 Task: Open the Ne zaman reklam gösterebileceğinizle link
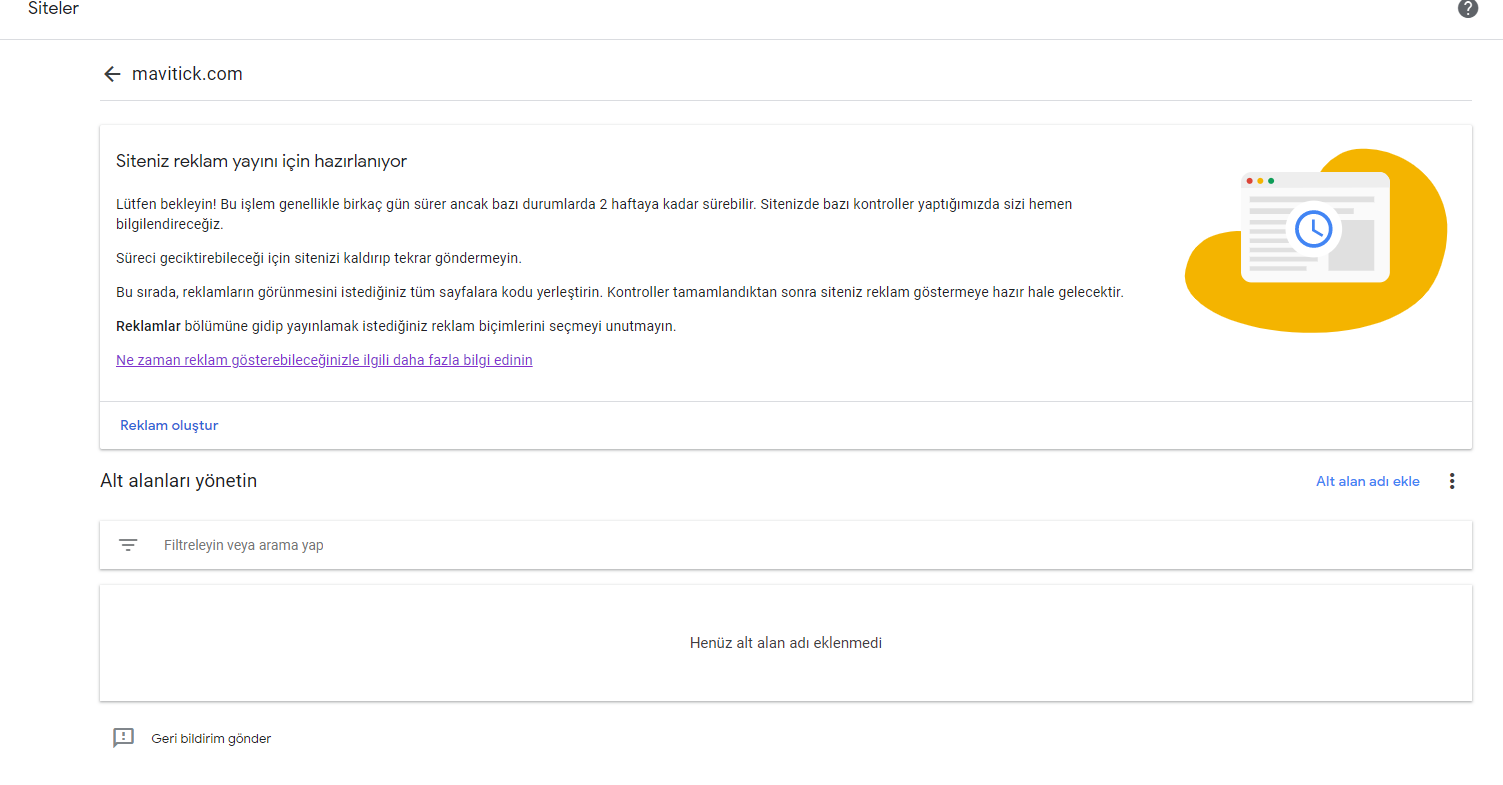[324, 360]
